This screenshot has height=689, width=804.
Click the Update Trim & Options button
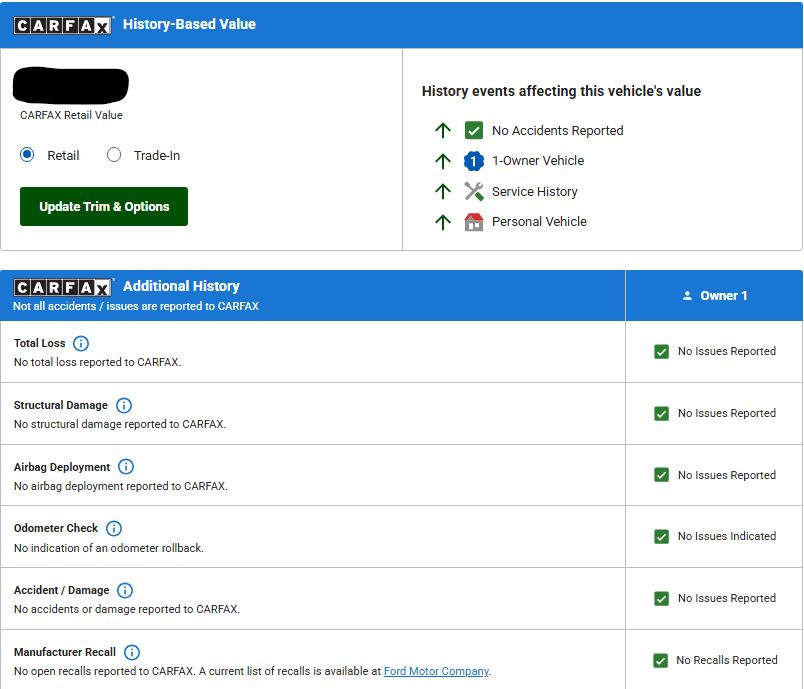(x=104, y=206)
